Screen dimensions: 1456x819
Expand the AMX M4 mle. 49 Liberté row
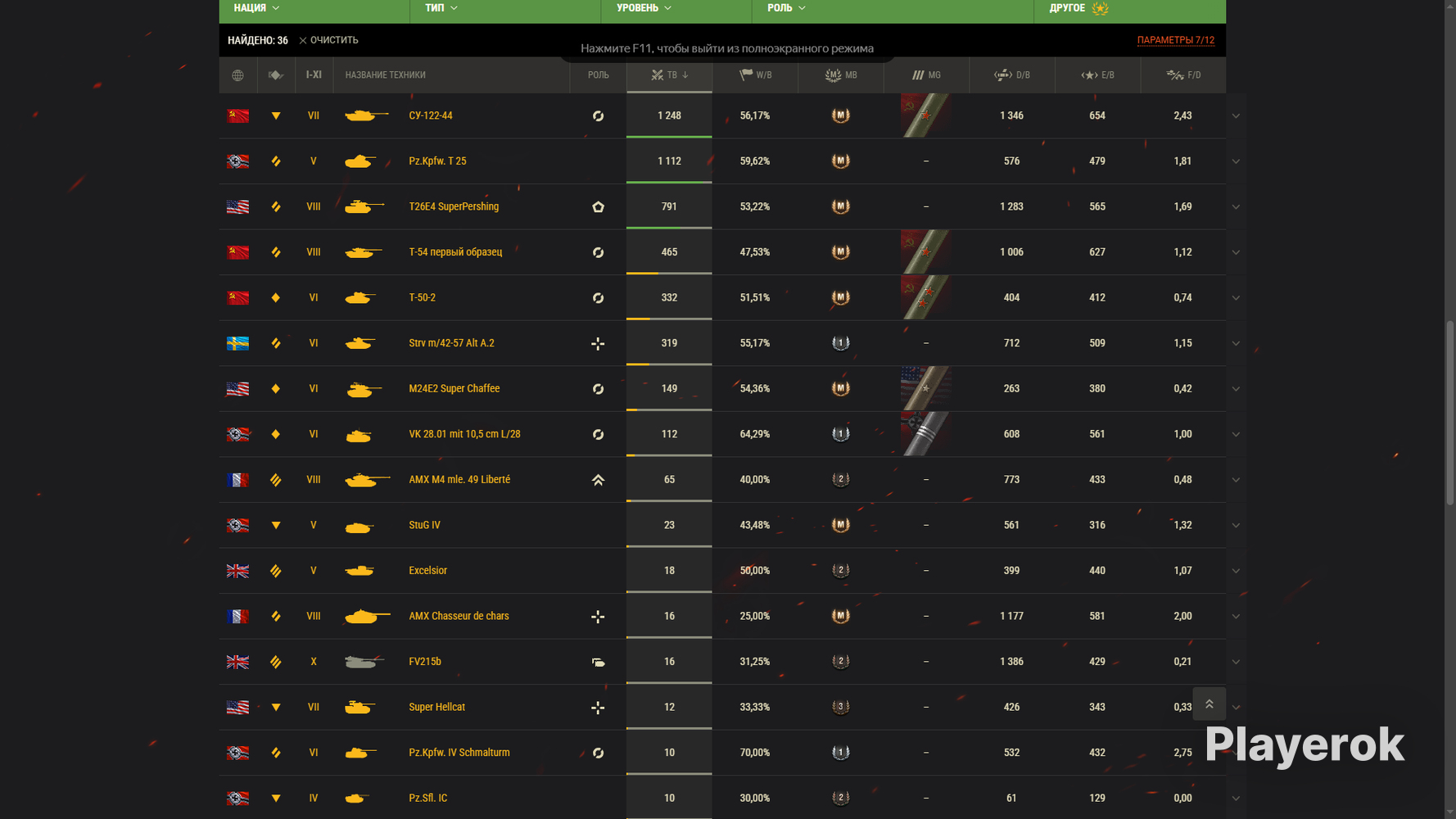point(1236,480)
